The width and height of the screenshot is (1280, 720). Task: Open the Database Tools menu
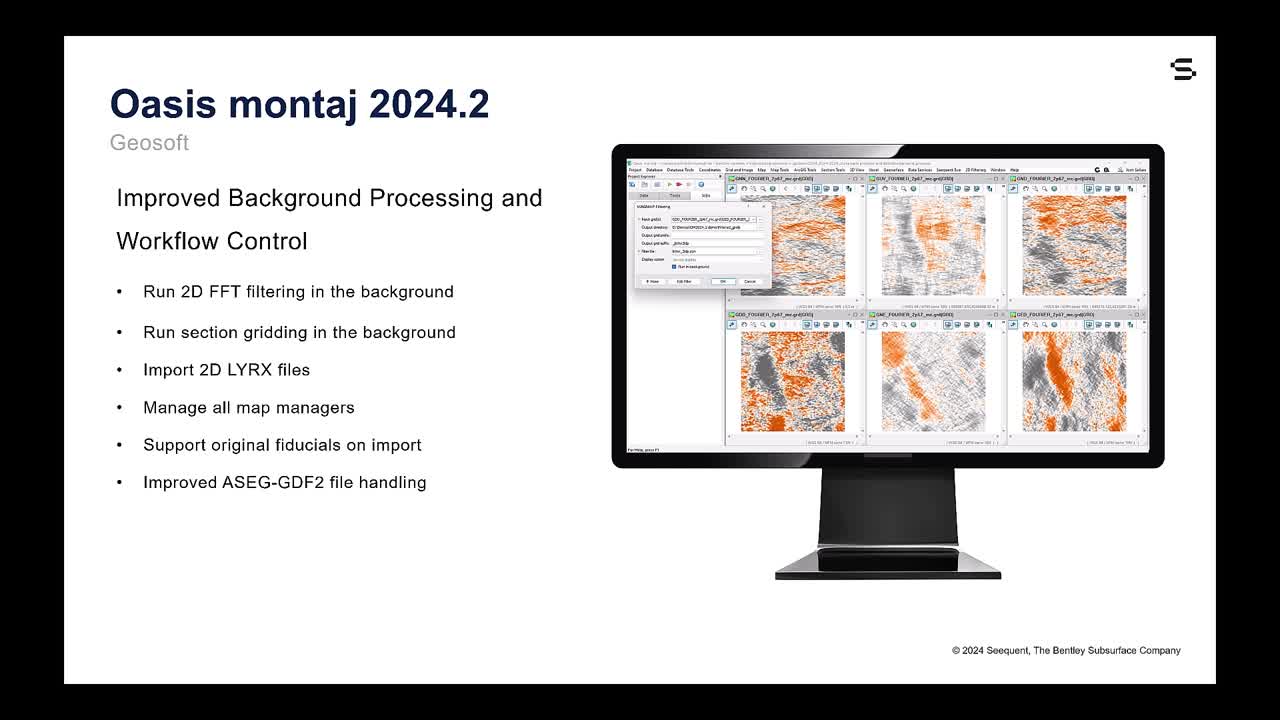[x=680, y=170]
